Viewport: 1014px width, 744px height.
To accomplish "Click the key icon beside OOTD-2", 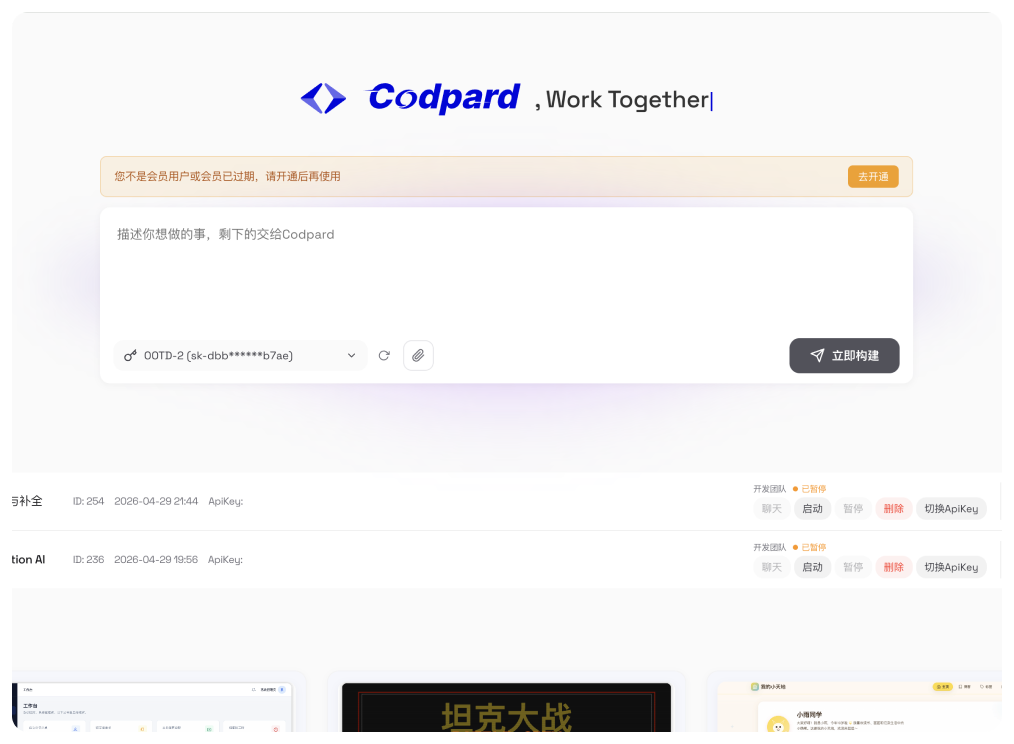I will (131, 355).
